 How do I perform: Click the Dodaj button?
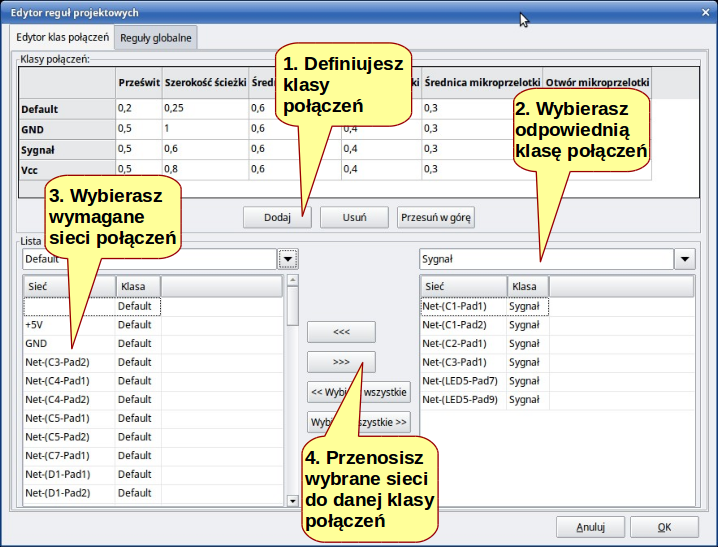point(277,217)
